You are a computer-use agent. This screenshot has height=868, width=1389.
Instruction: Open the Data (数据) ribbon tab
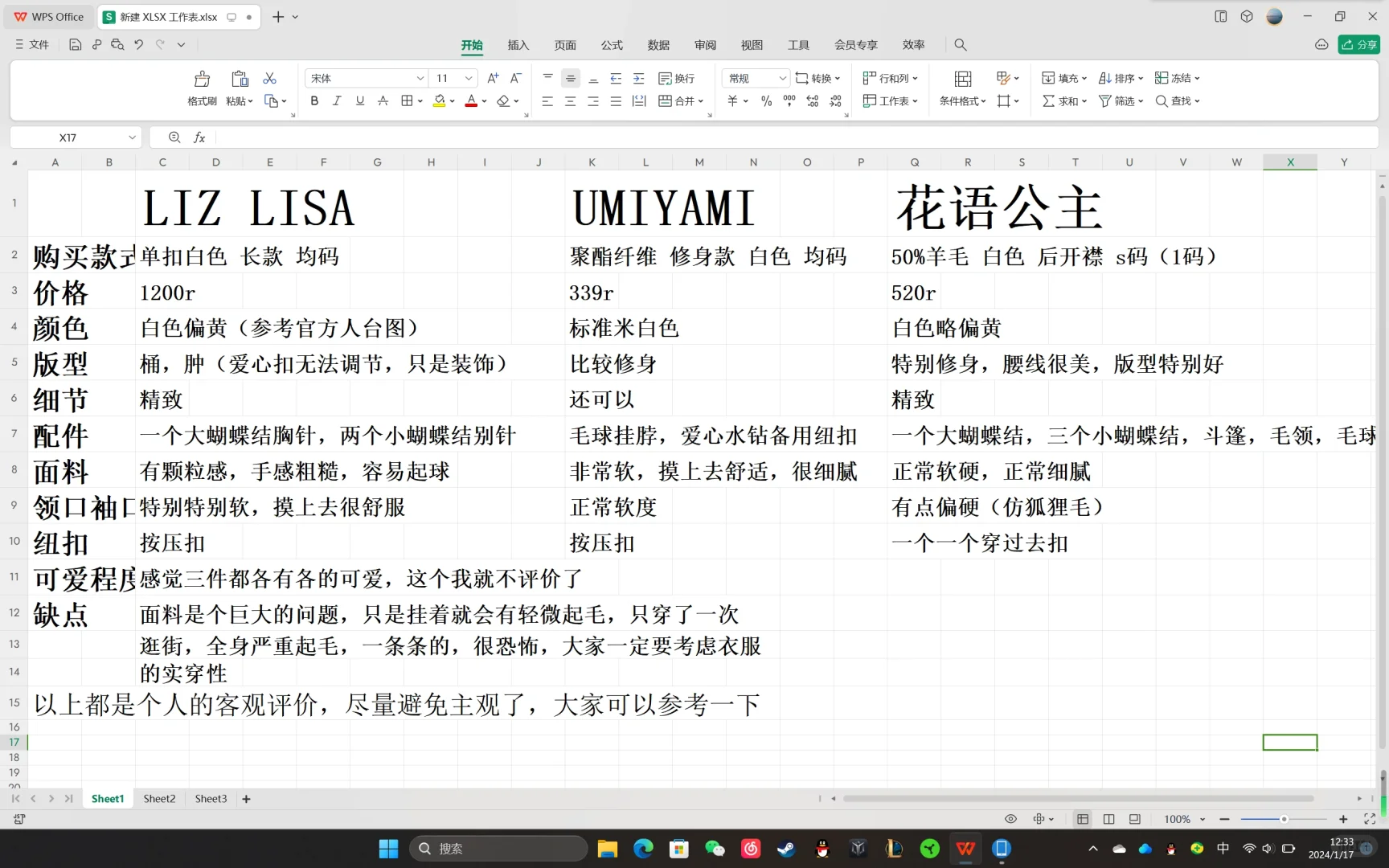click(x=658, y=45)
